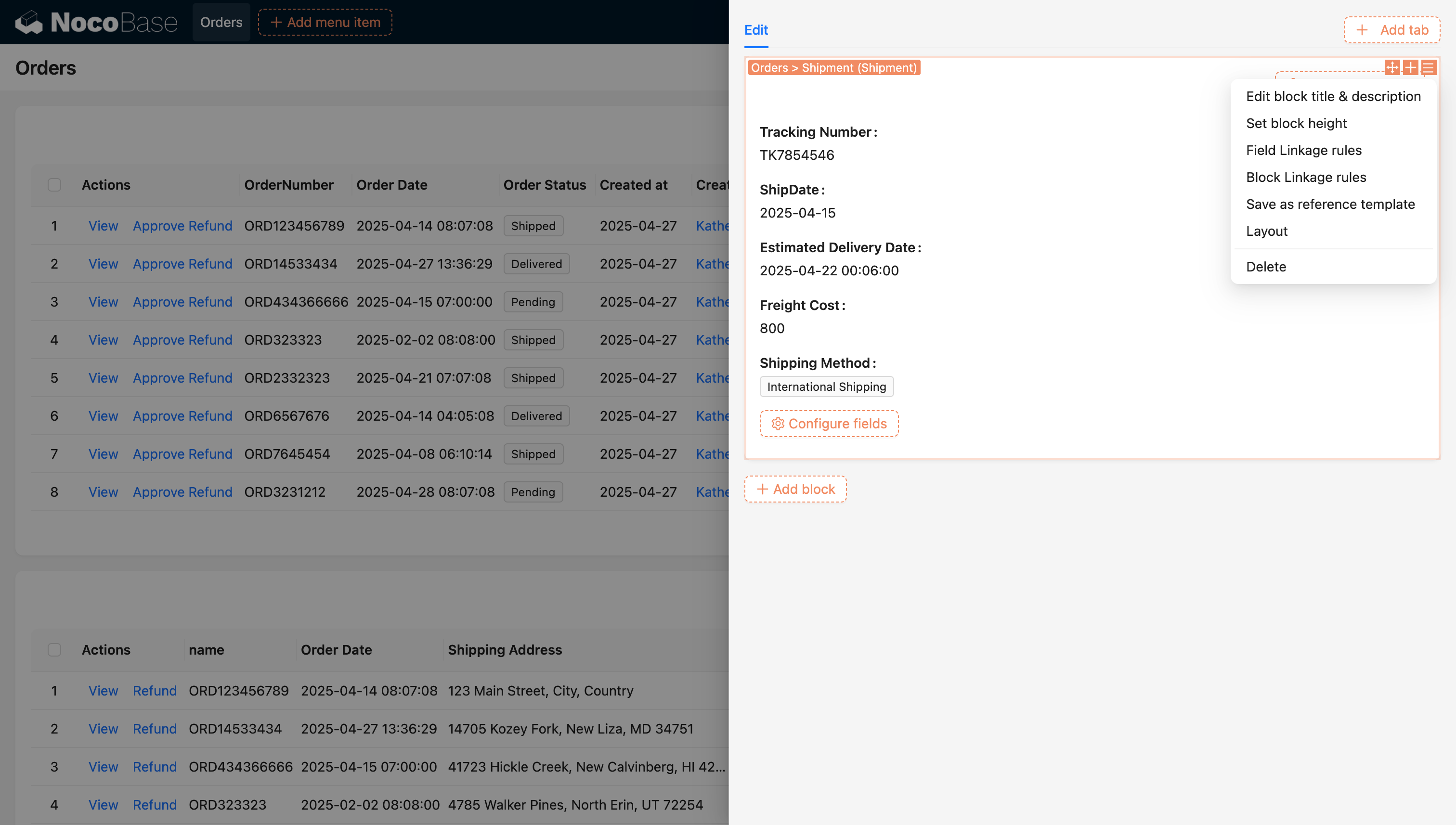Screen dimensions: 1456x825
Task: Click Created at column header
Action: tap(634, 185)
